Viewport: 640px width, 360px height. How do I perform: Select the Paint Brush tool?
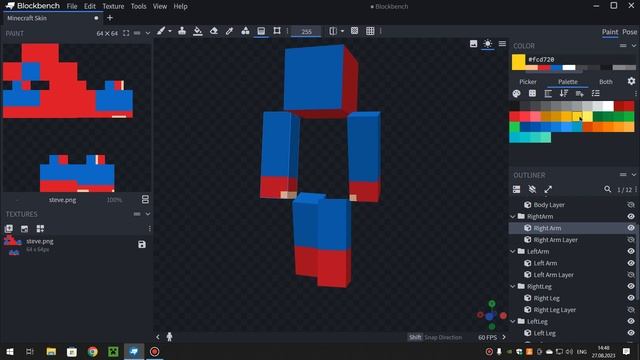click(x=161, y=31)
